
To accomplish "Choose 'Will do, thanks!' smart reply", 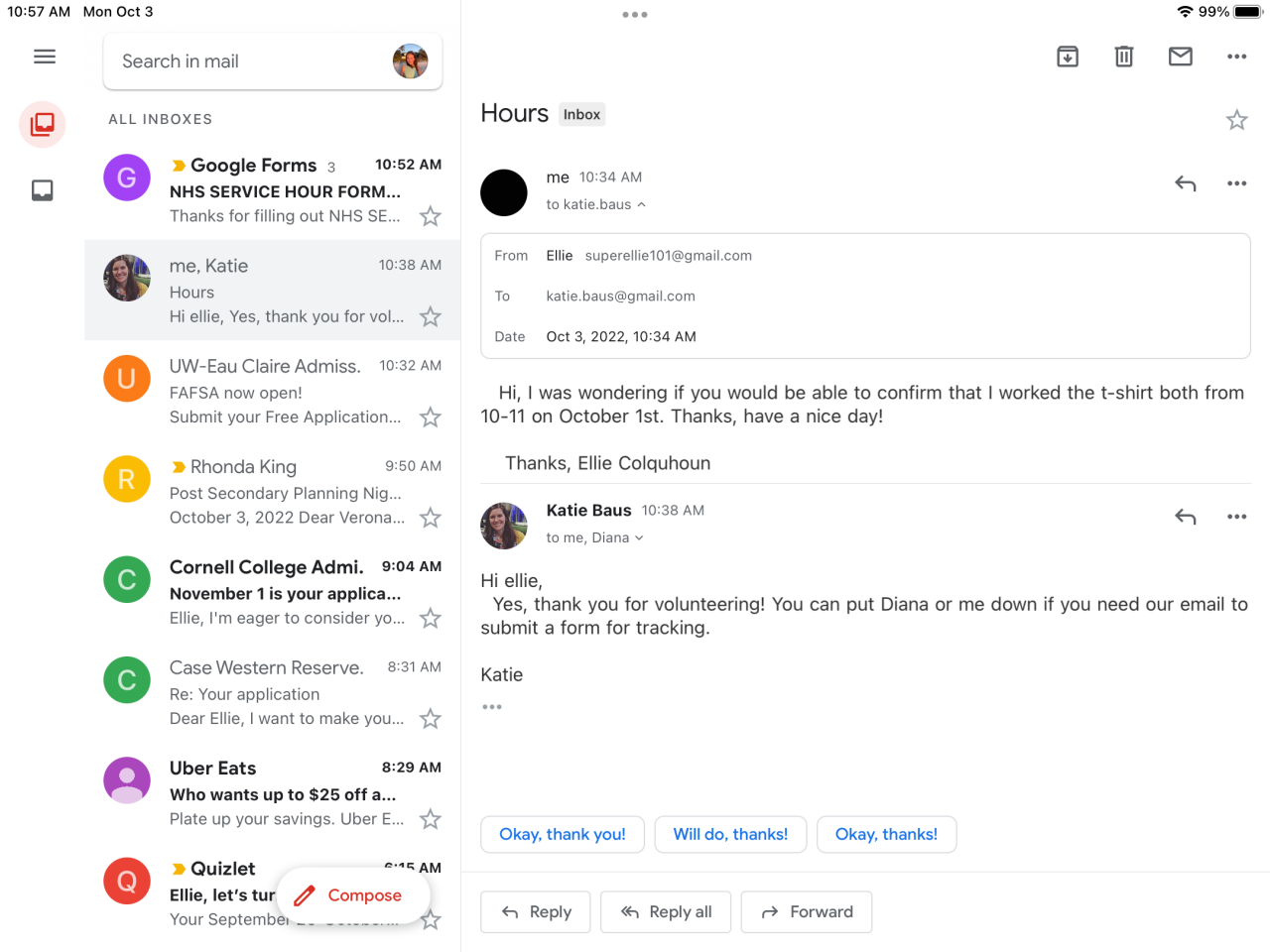I will click(730, 835).
